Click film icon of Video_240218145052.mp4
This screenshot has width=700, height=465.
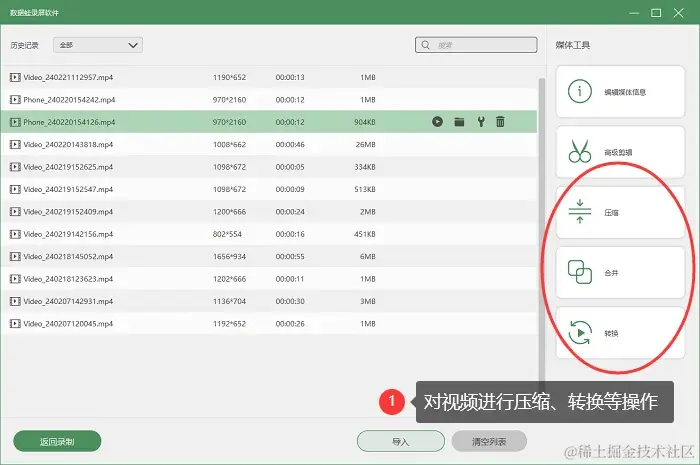pyautogui.click(x=15, y=257)
